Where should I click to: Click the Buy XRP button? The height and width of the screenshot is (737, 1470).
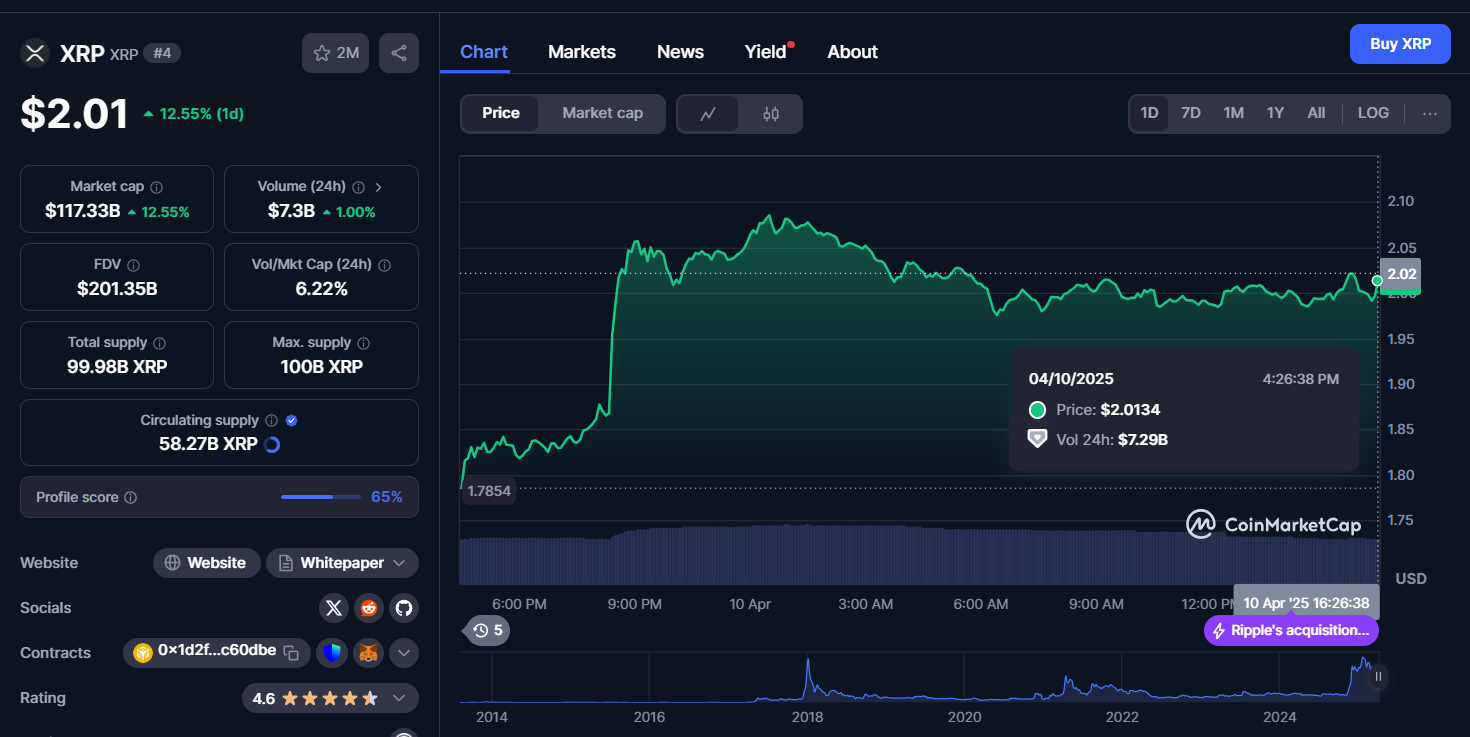(1400, 44)
